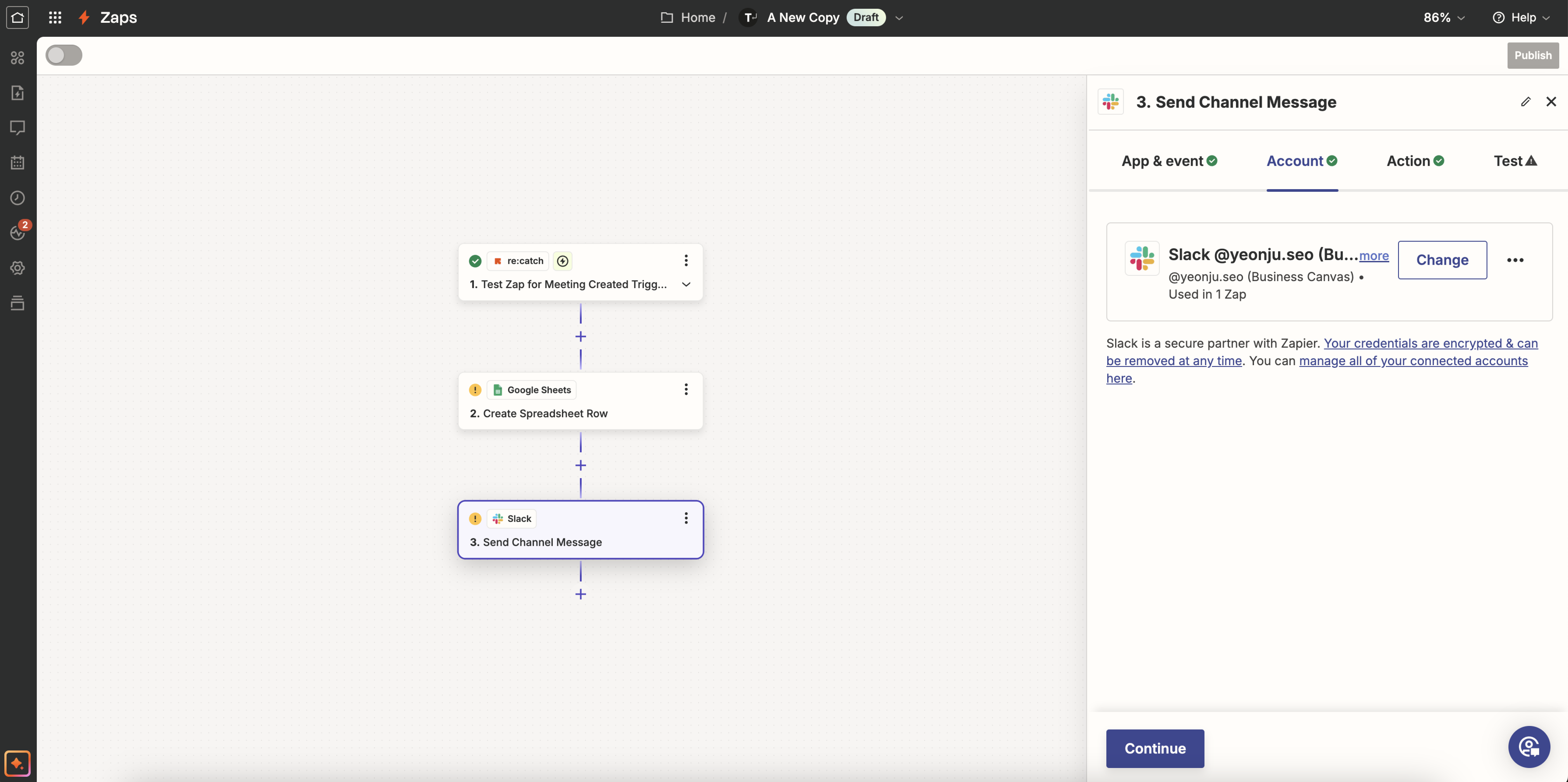
Task: Toggle the Zap on/off switch
Action: pos(64,55)
